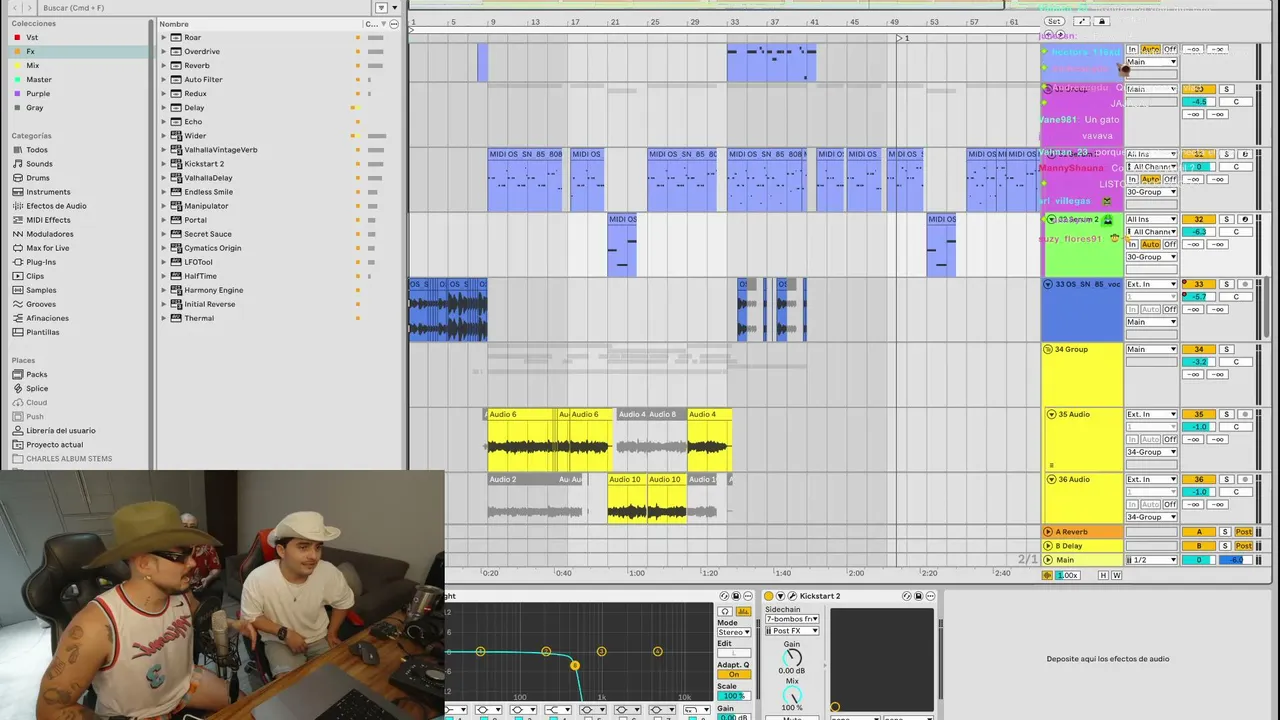
Task: Click the Afinaciones category icon
Action: pyautogui.click(x=17, y=318)
